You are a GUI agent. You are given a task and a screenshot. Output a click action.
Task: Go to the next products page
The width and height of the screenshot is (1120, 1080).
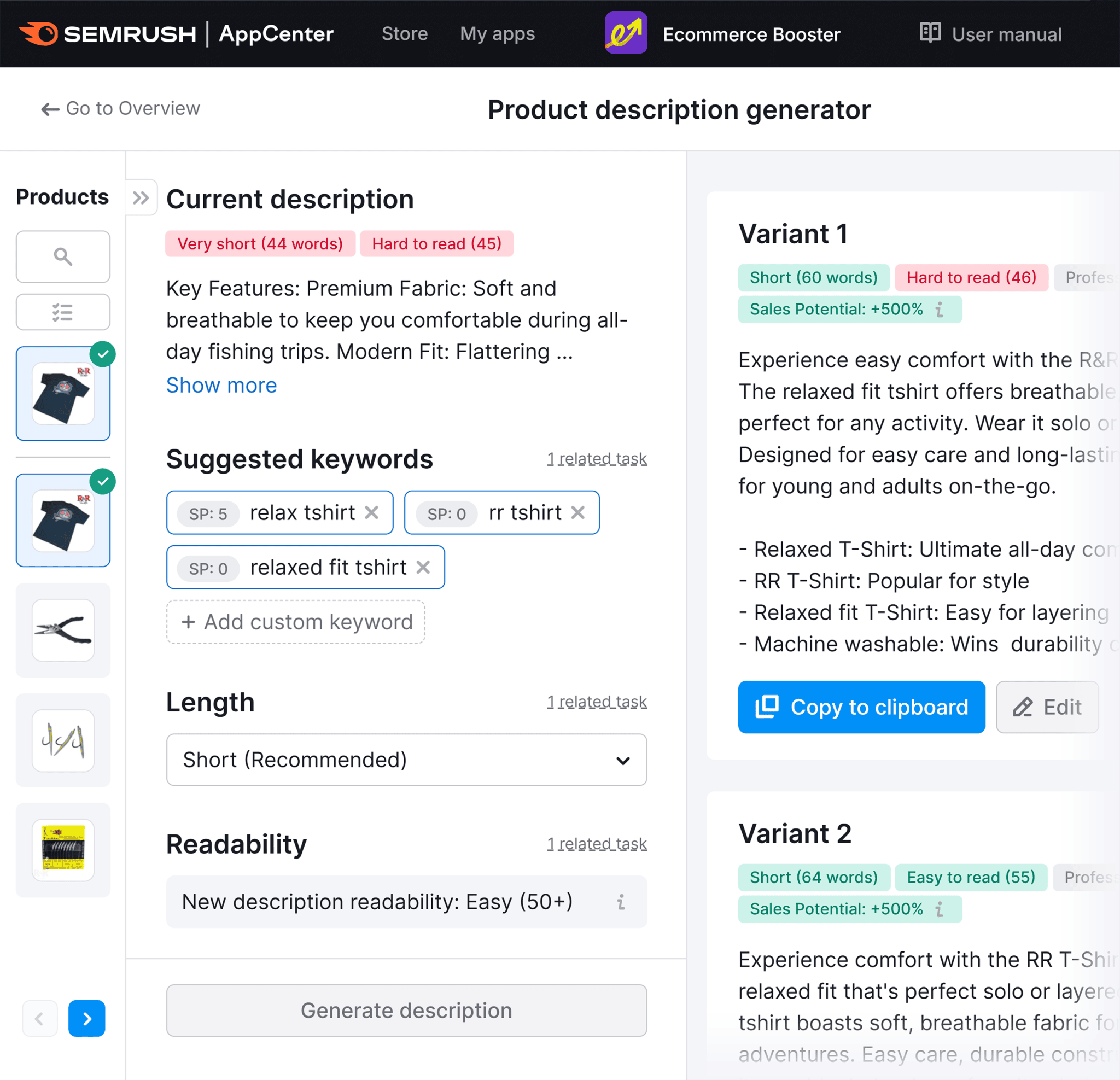tap(87, 1018)
